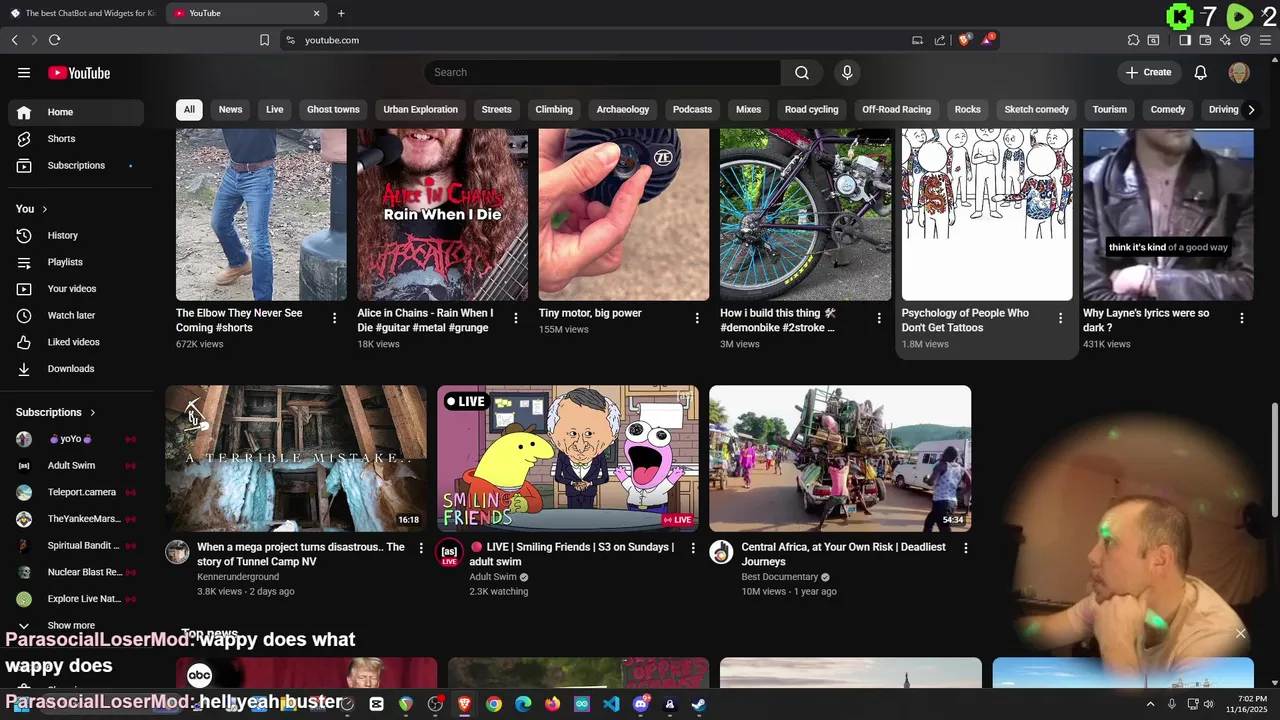Bookmark this page in the address bar
The height and width of the screenshot is (720, 1280).
264,40
